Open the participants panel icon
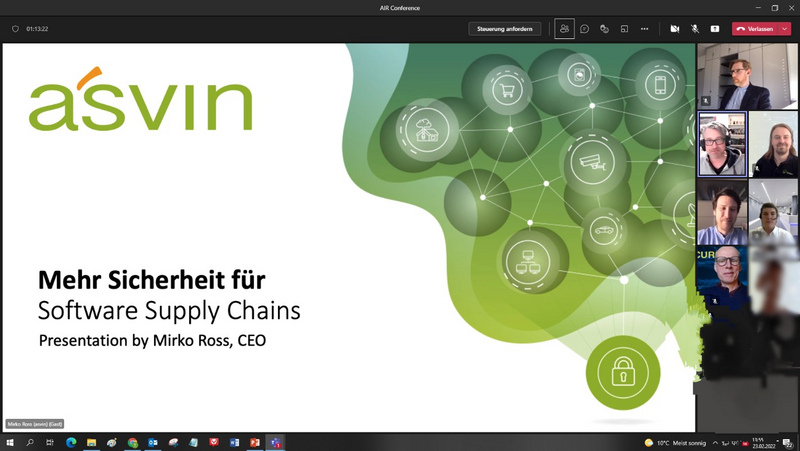The image size is (800, 451). pyautogui.click(x=564, y=29)
